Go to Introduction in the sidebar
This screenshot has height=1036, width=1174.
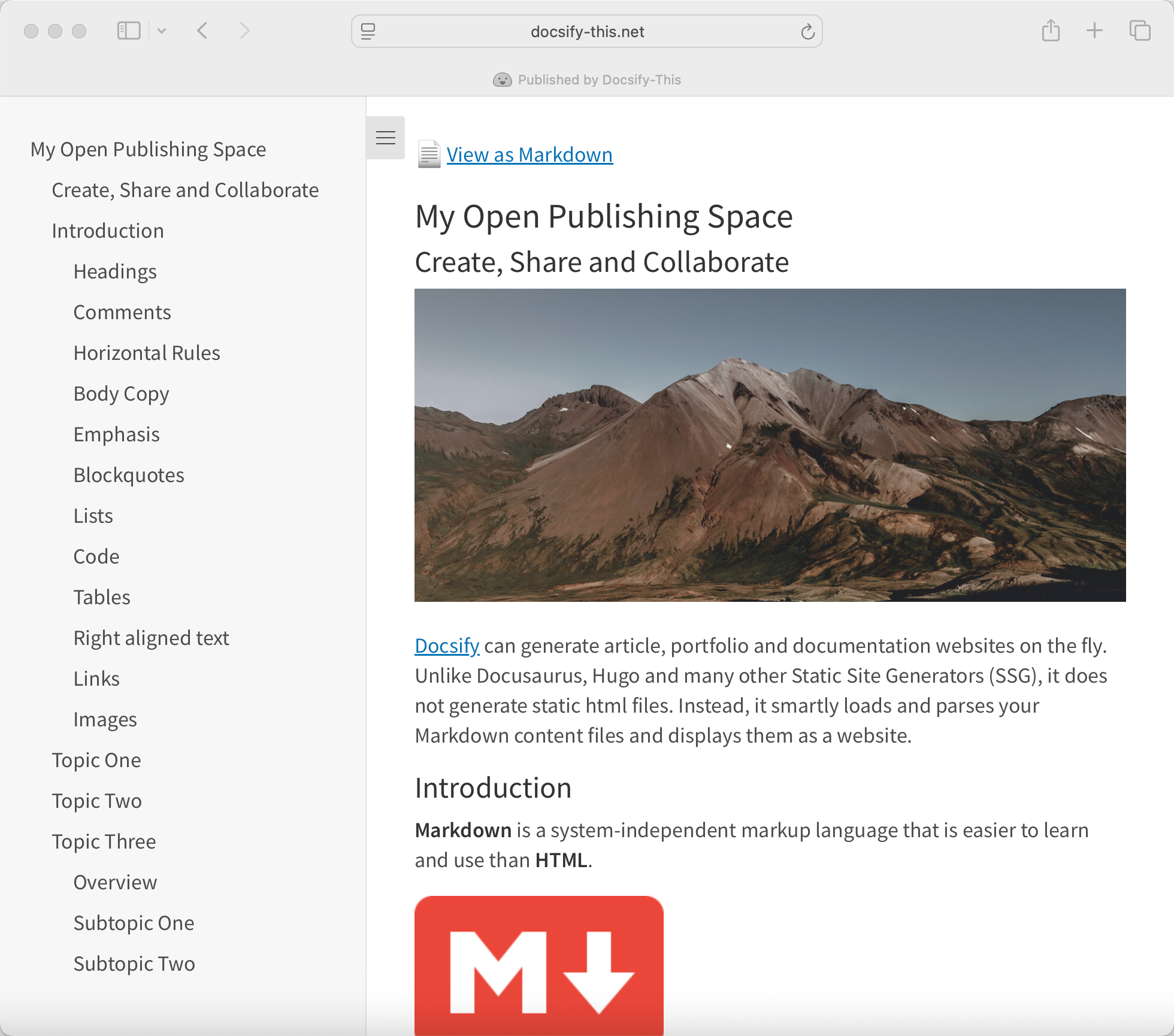click(108, 231)
